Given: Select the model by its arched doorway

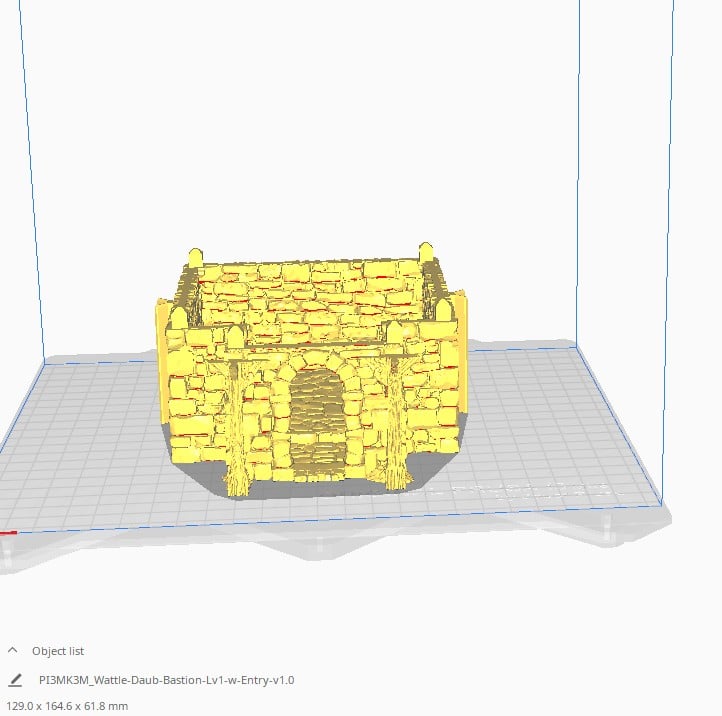Looking at the screenshot, I should [x=317, y=419].
